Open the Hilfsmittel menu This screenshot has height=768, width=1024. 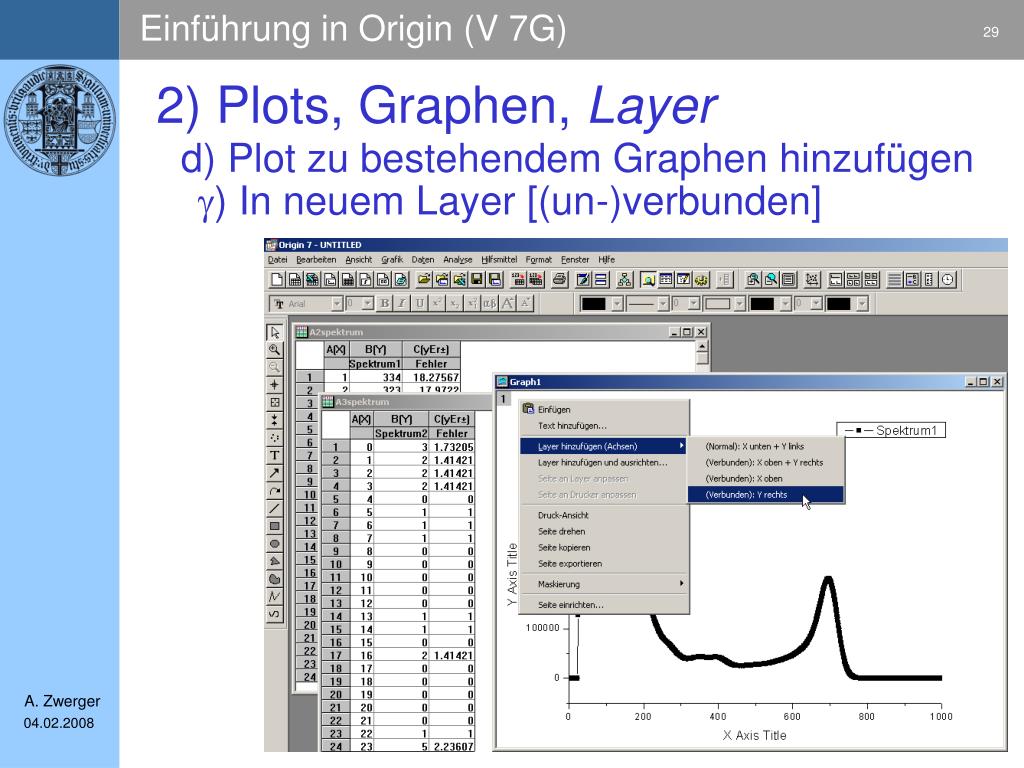(x=499, y=260)
